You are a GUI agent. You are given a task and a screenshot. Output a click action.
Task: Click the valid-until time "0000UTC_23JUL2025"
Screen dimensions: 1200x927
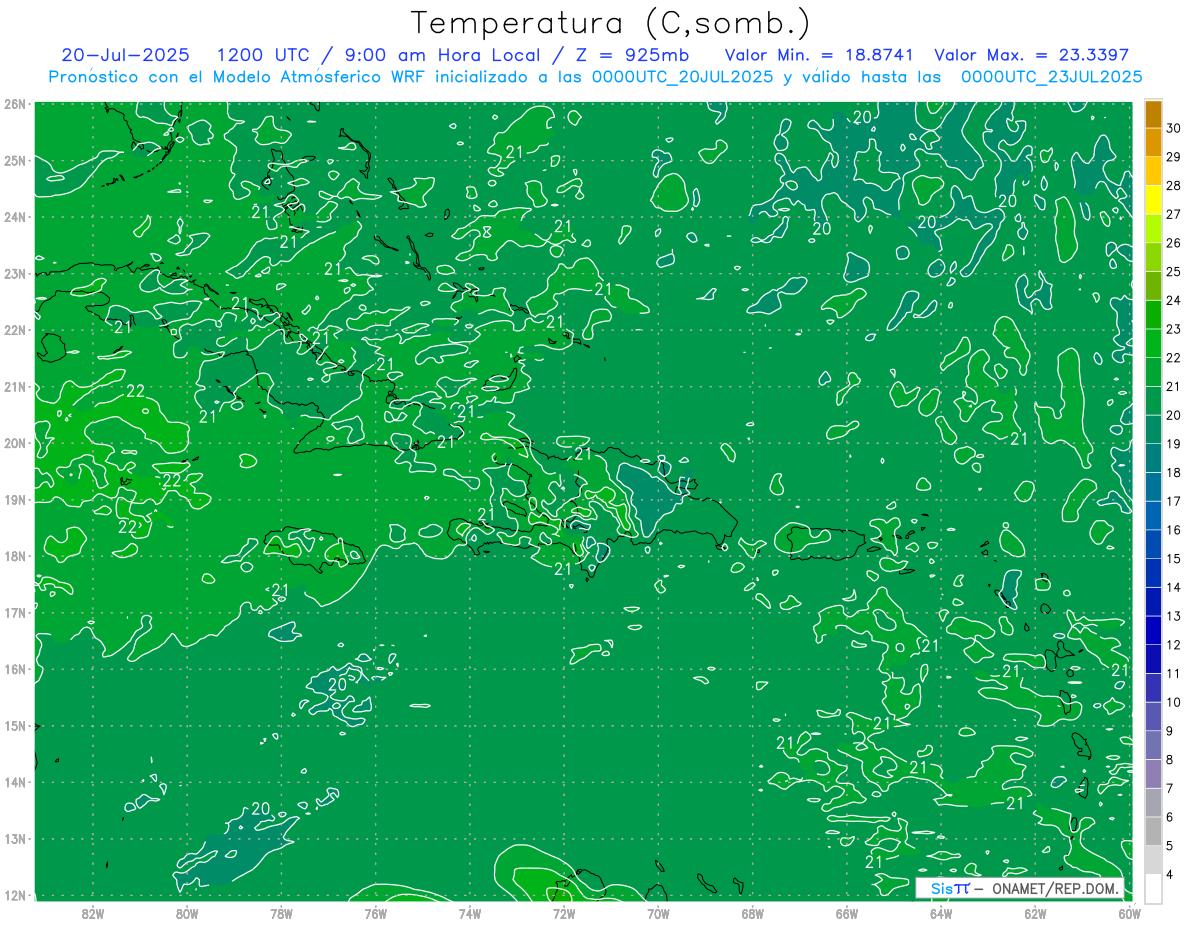coord(1052,76)
